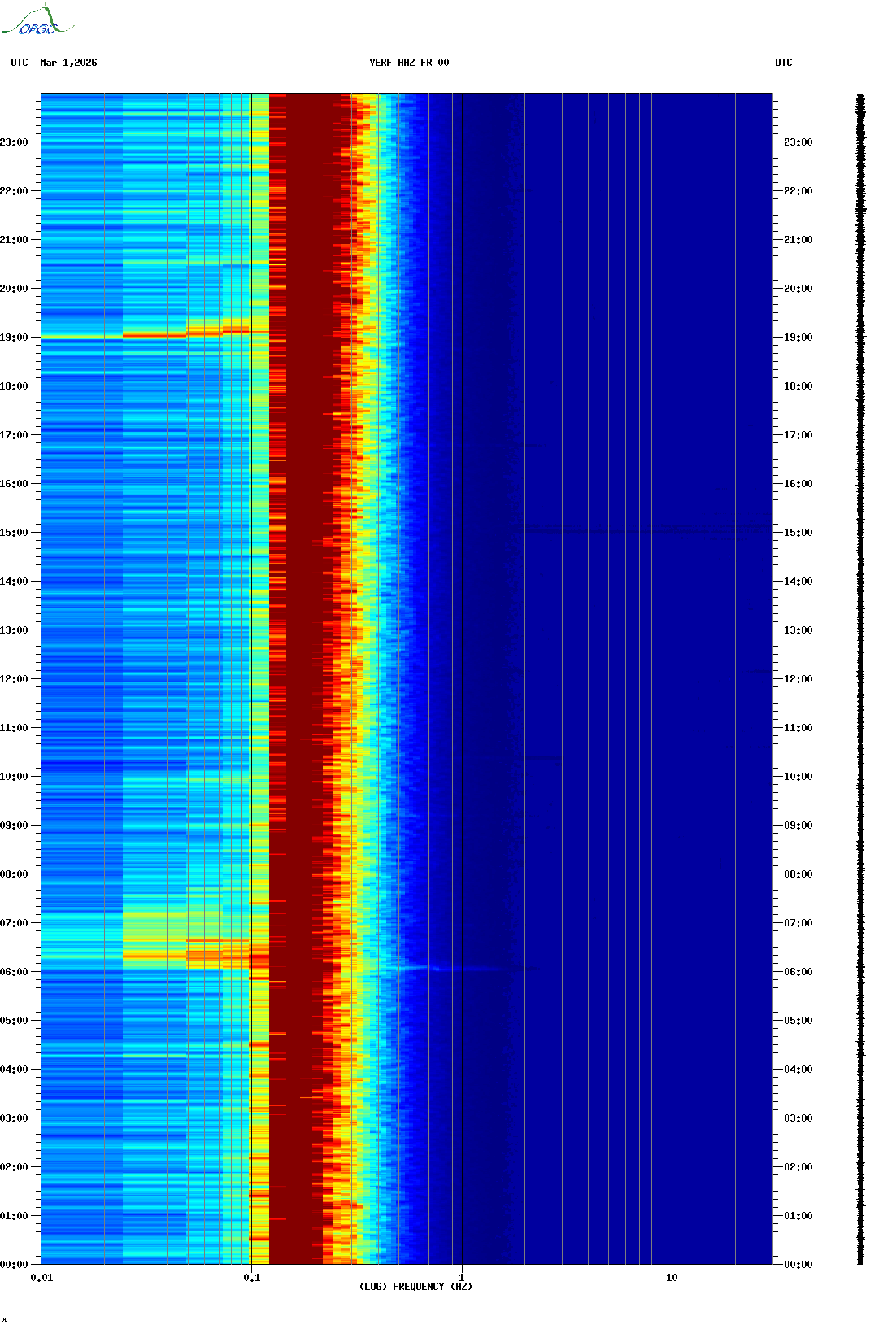Click the 00:00 label on the right axis

click(798, 1265)
